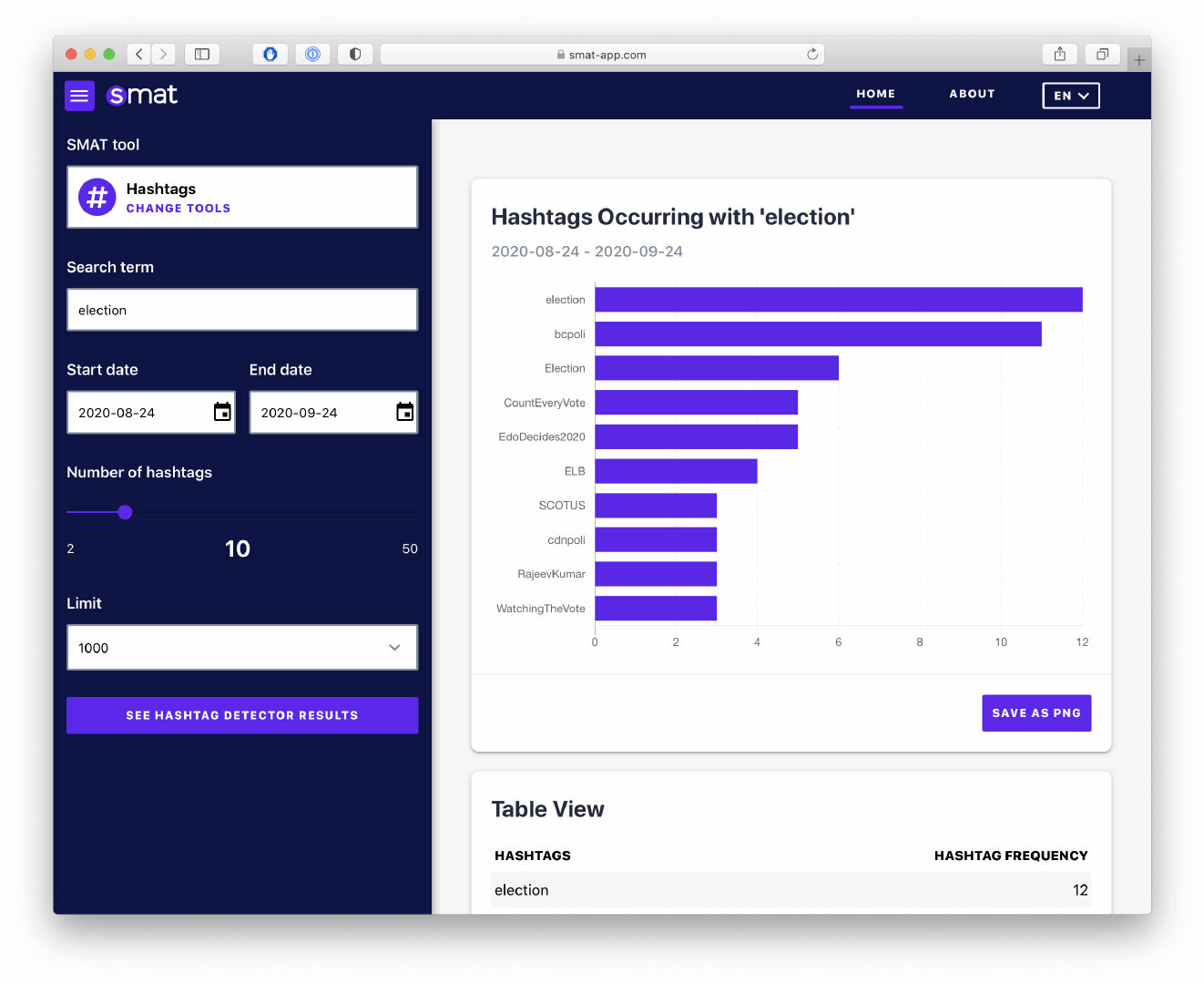This screenshot has width=1204, height=984.
Task: Open the Start date calendar picker
Action: click(x=222, y=412)
